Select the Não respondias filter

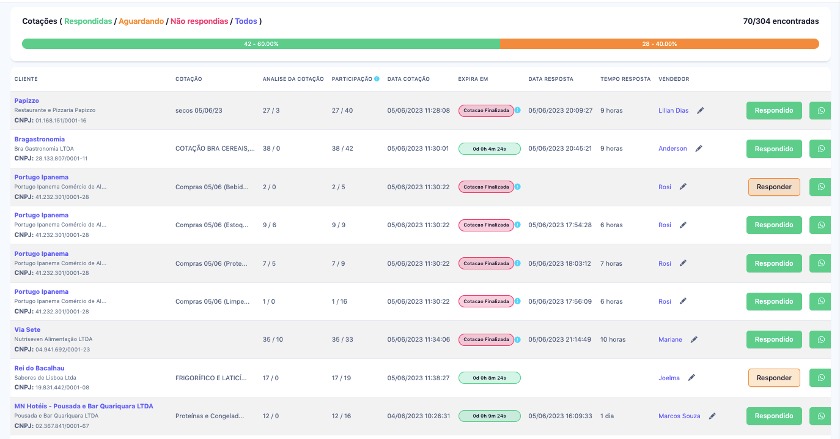(x=197, y=20)
